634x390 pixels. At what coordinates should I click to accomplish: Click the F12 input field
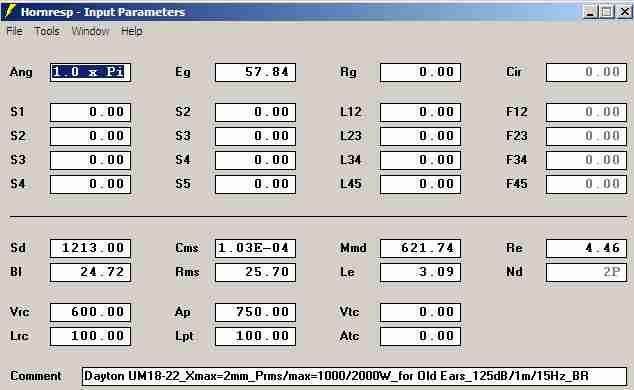point(586,112)
